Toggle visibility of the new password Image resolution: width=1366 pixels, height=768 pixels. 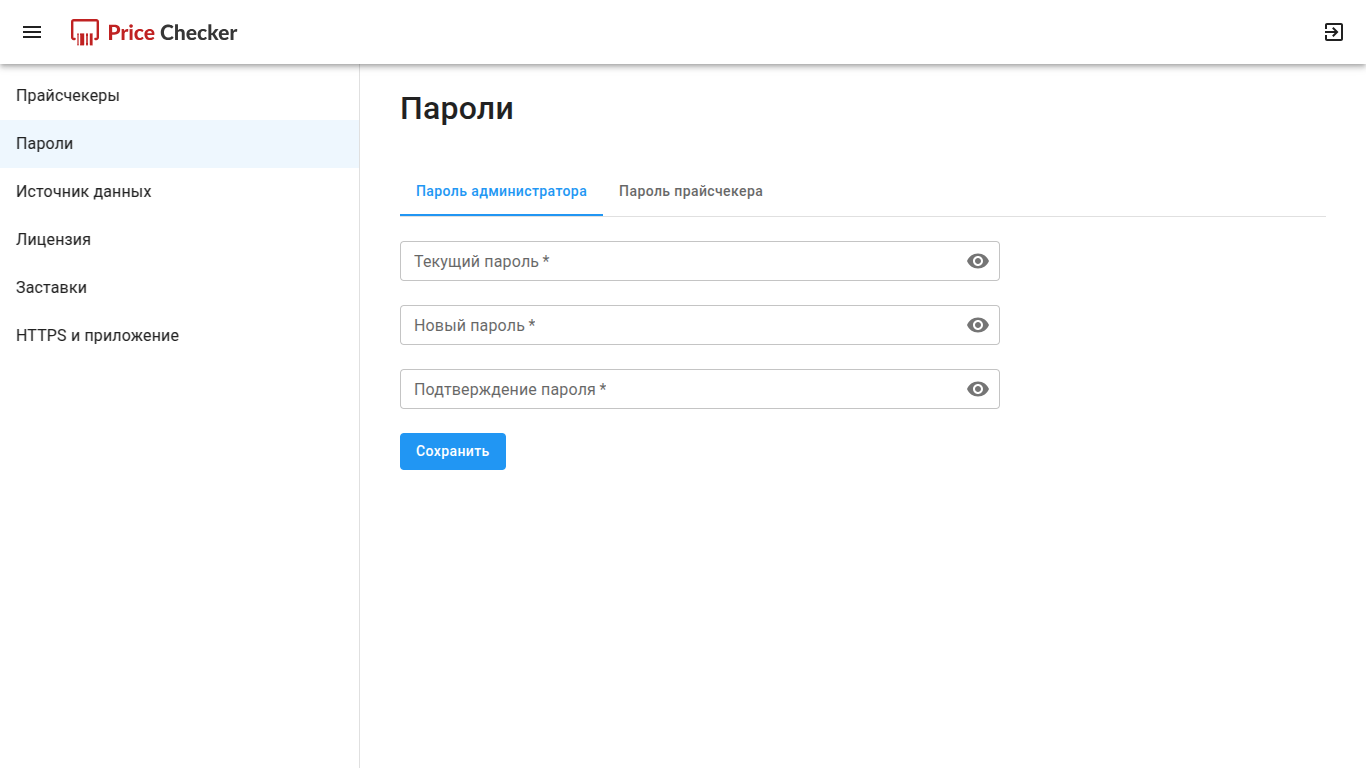point(978,325)
